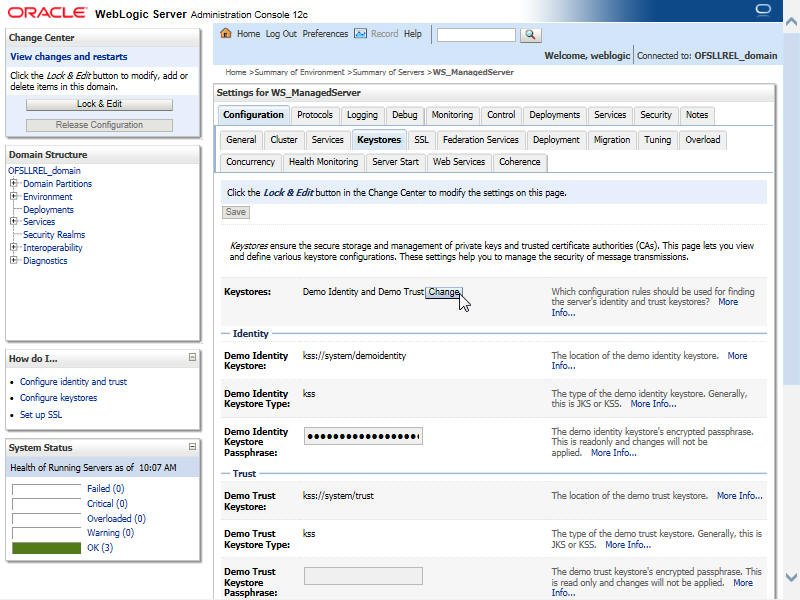Click the Log Out link

(281, 34)
